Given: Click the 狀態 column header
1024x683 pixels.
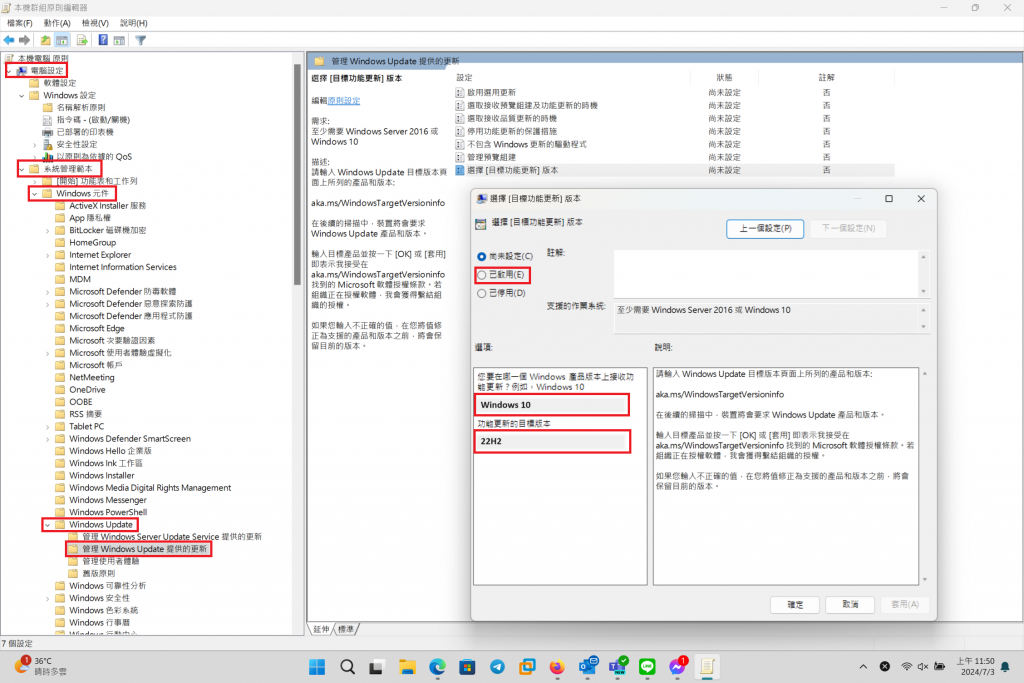Looking at the screenshot, I should [x=724, y=78].
